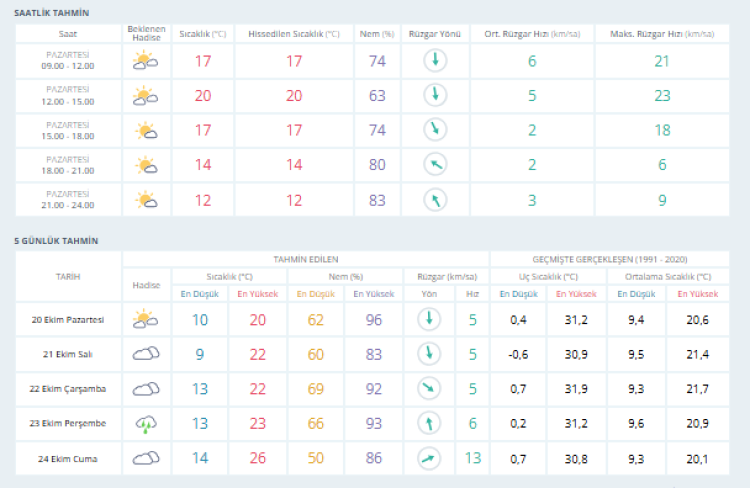The image size is (750, 488).
Task: Click the partly cloudy icon for 15.00 - 18.00
Action: click(x=146, y=130)
